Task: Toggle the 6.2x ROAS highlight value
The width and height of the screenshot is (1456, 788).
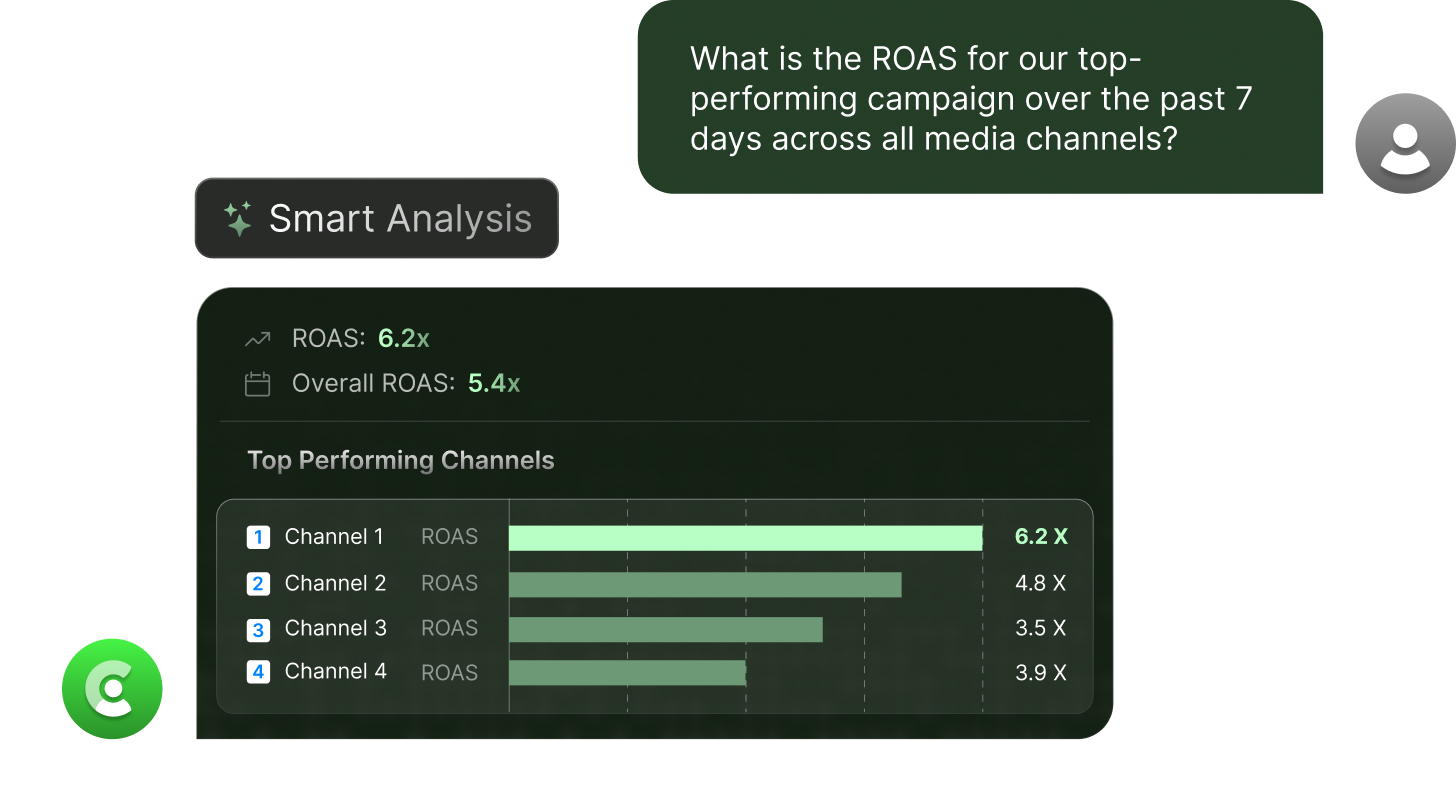Action: (404, 338)
